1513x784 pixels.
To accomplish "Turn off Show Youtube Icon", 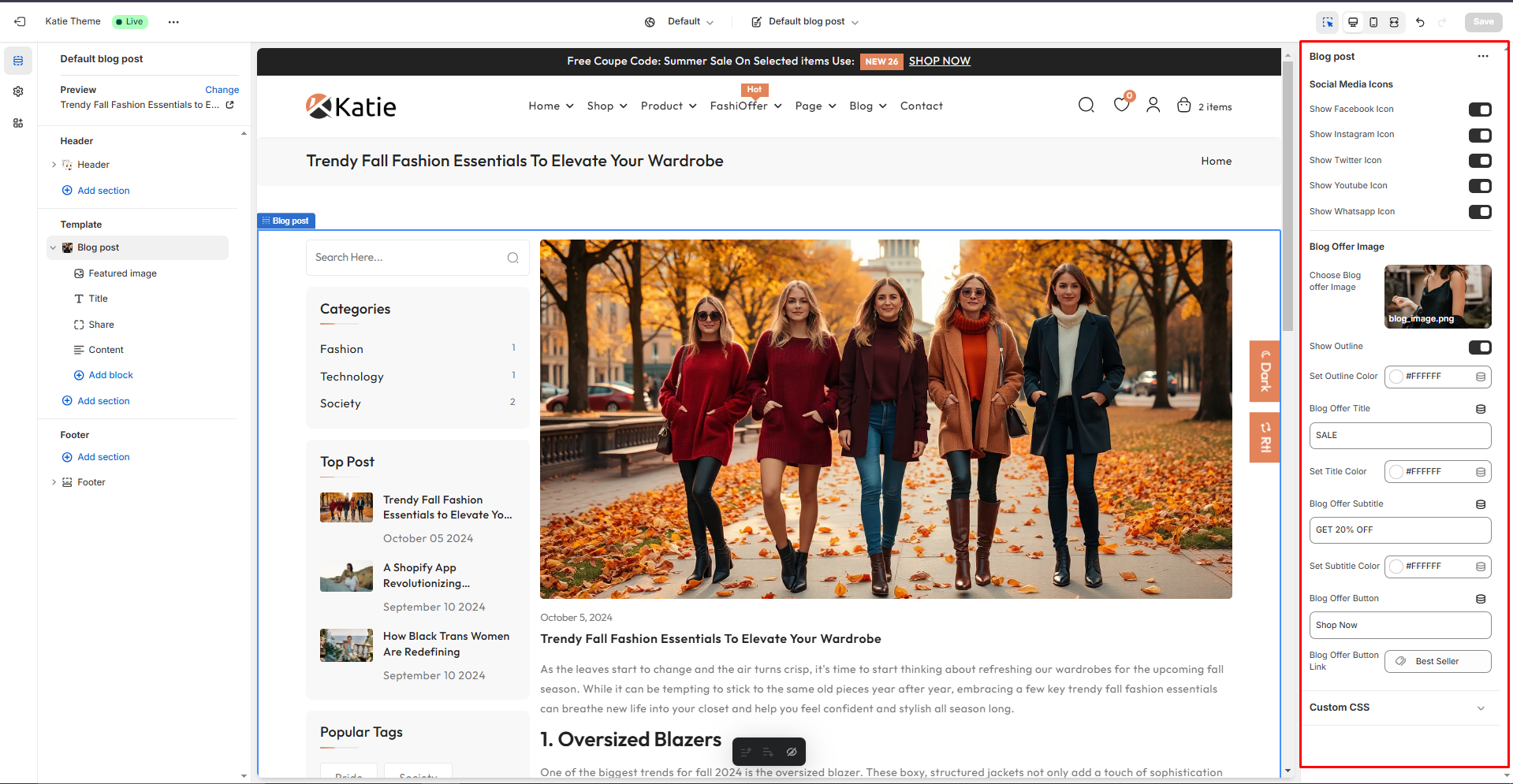I will [x=1479, y=186].
